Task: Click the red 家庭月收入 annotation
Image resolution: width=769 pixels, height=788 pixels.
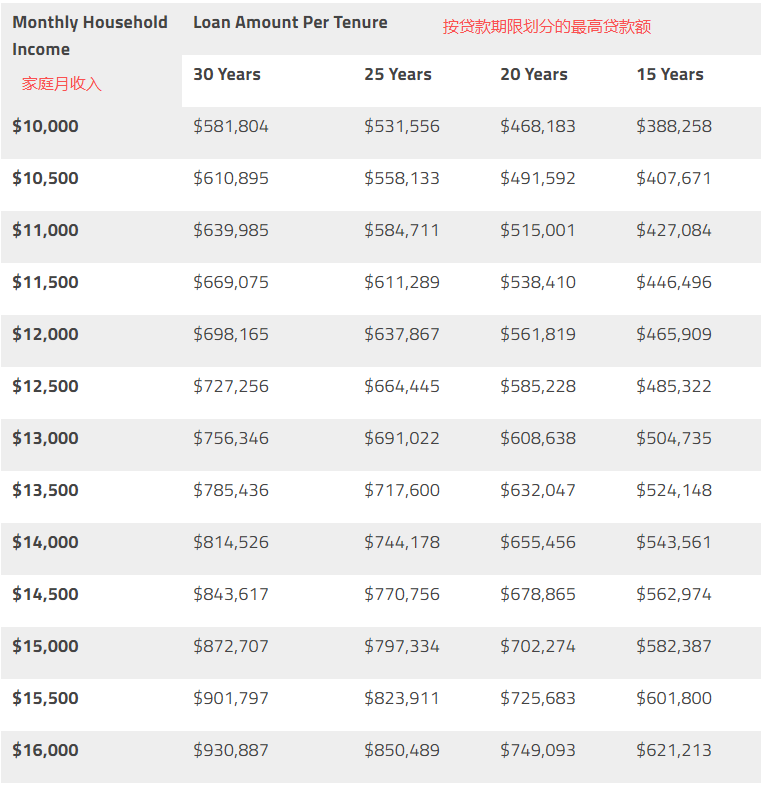Action: coord(62,84)
